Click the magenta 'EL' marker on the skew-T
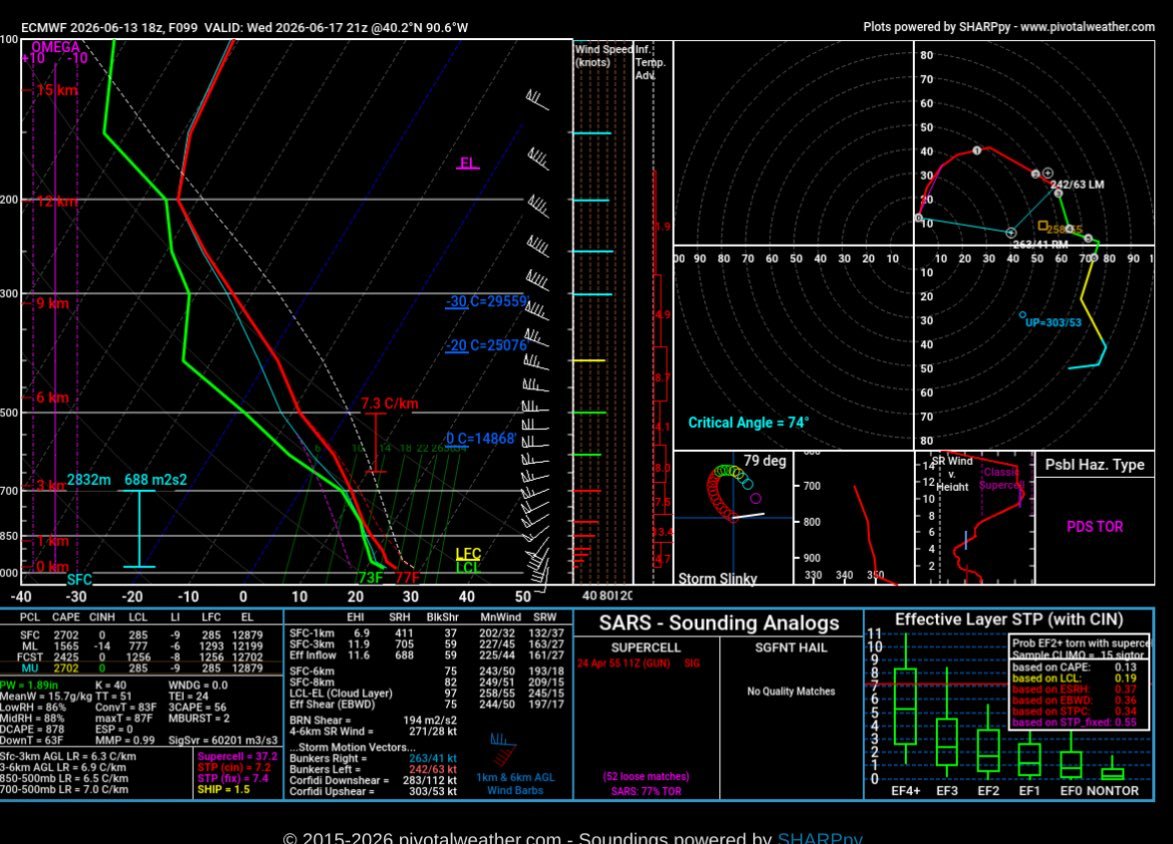The width and height of the screenshot is (1173, 844). pyautogui.click(x=468, y=163)
